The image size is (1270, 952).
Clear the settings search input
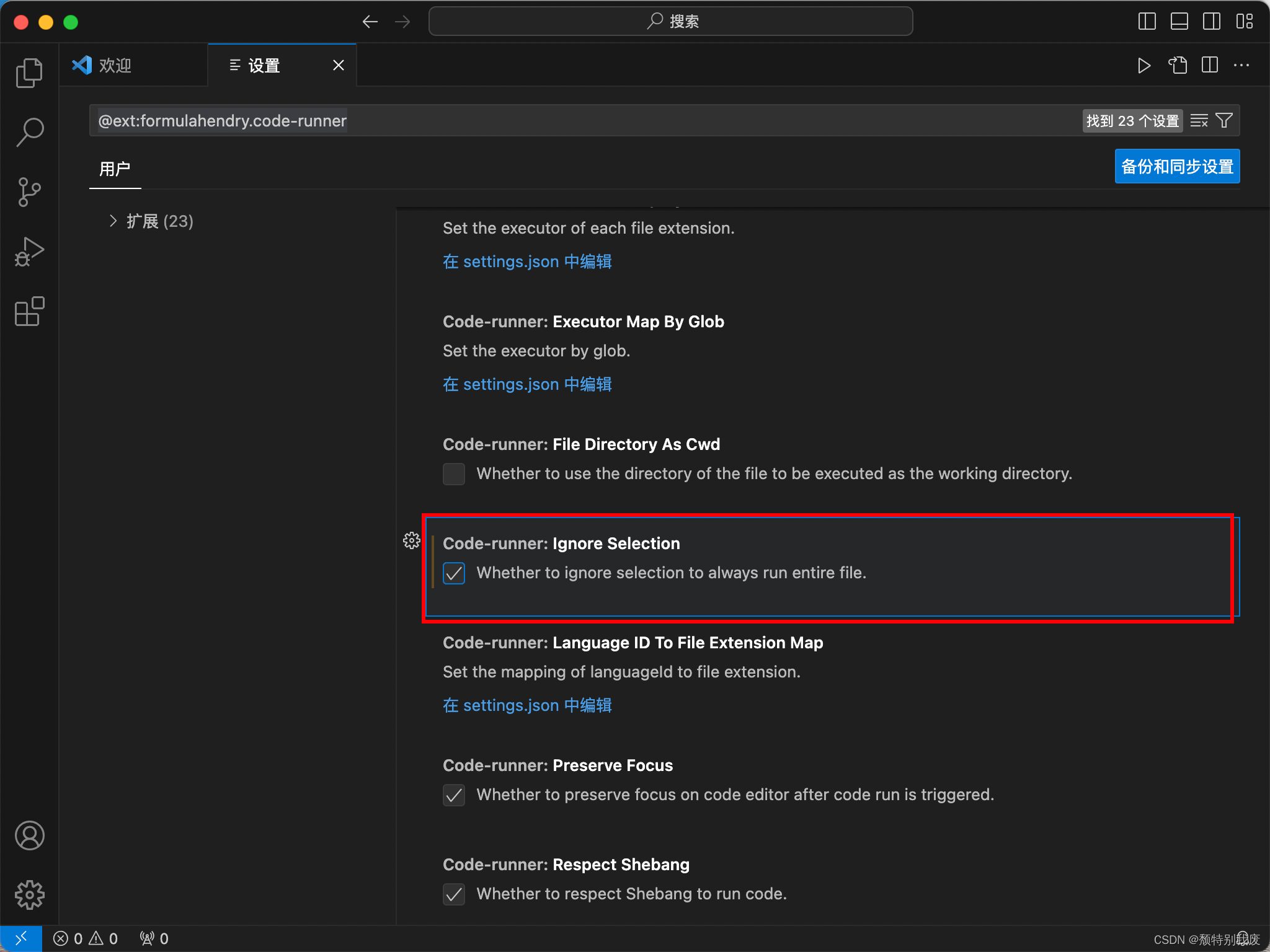pyautogui.click(x=1199, y=120)
